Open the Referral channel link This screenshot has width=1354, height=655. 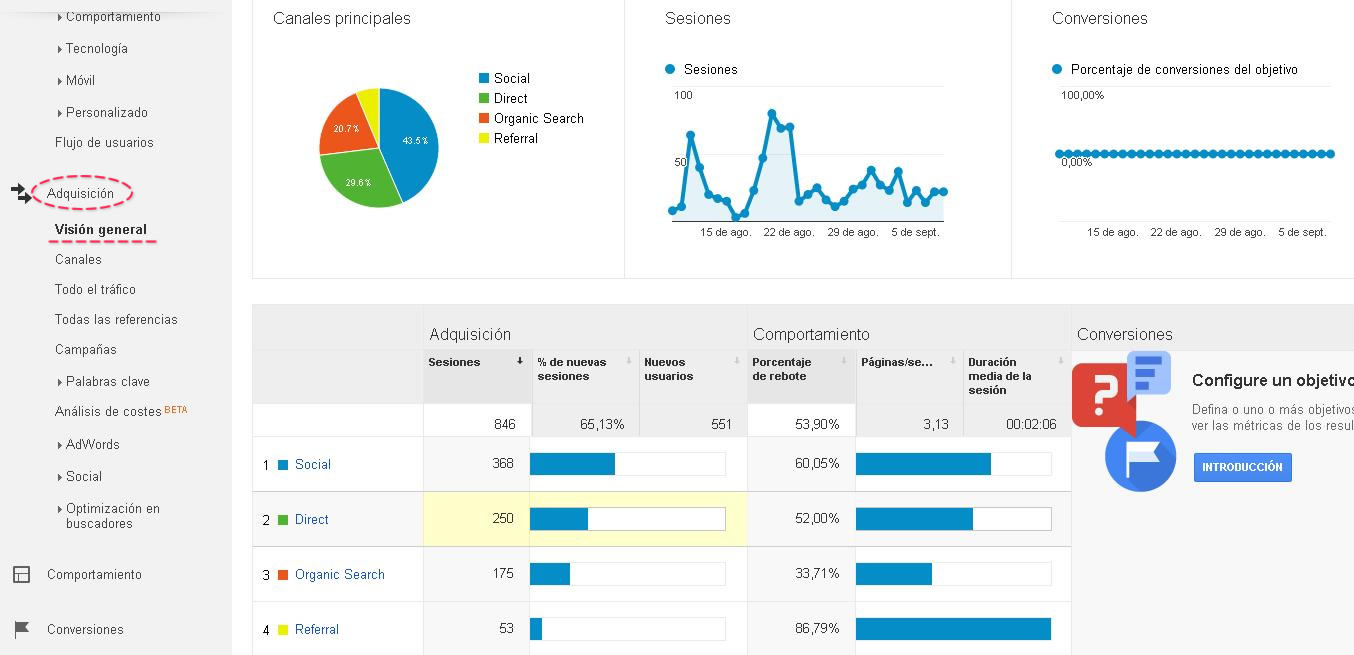(x=316, y=629)
